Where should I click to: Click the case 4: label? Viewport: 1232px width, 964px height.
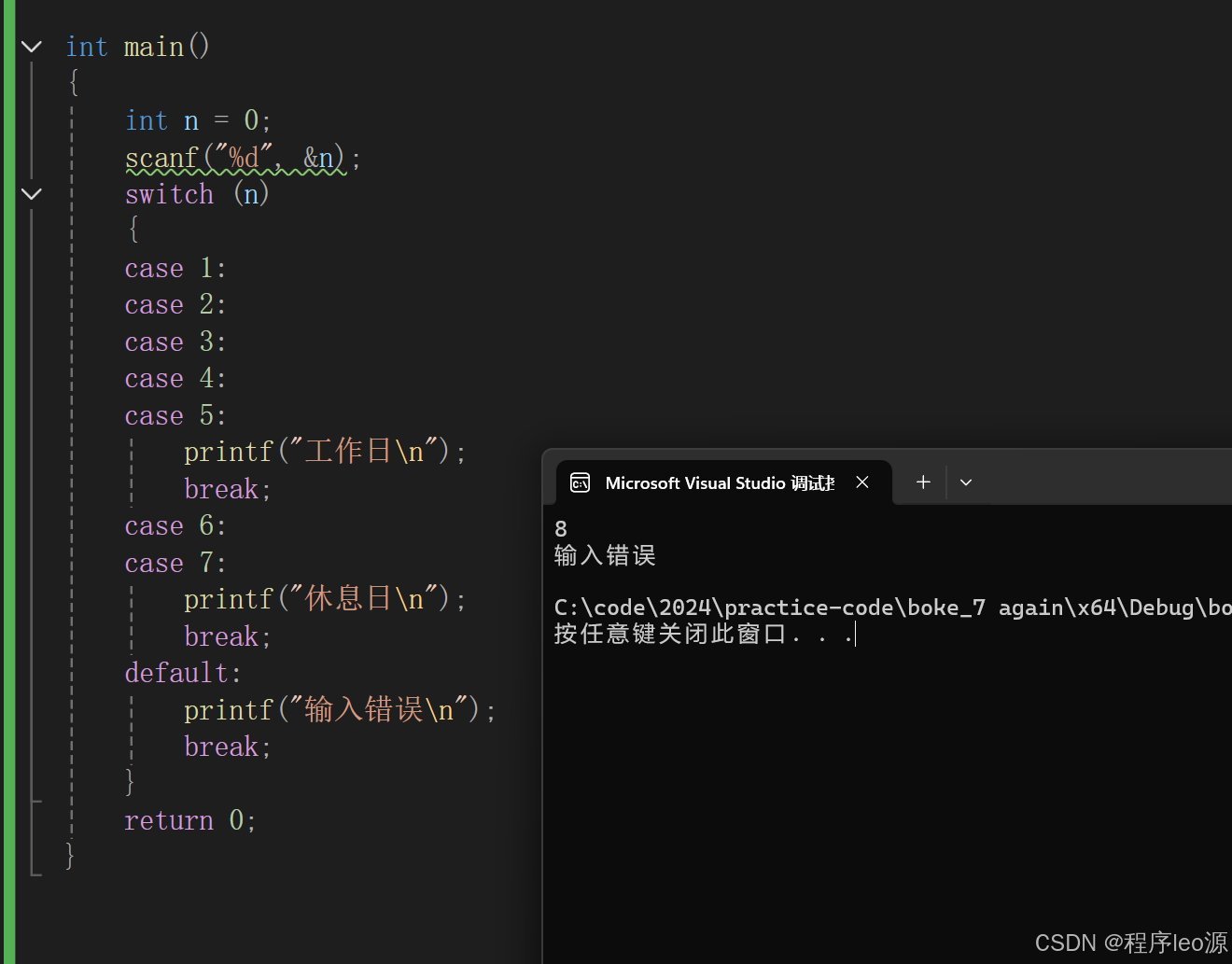175,379
